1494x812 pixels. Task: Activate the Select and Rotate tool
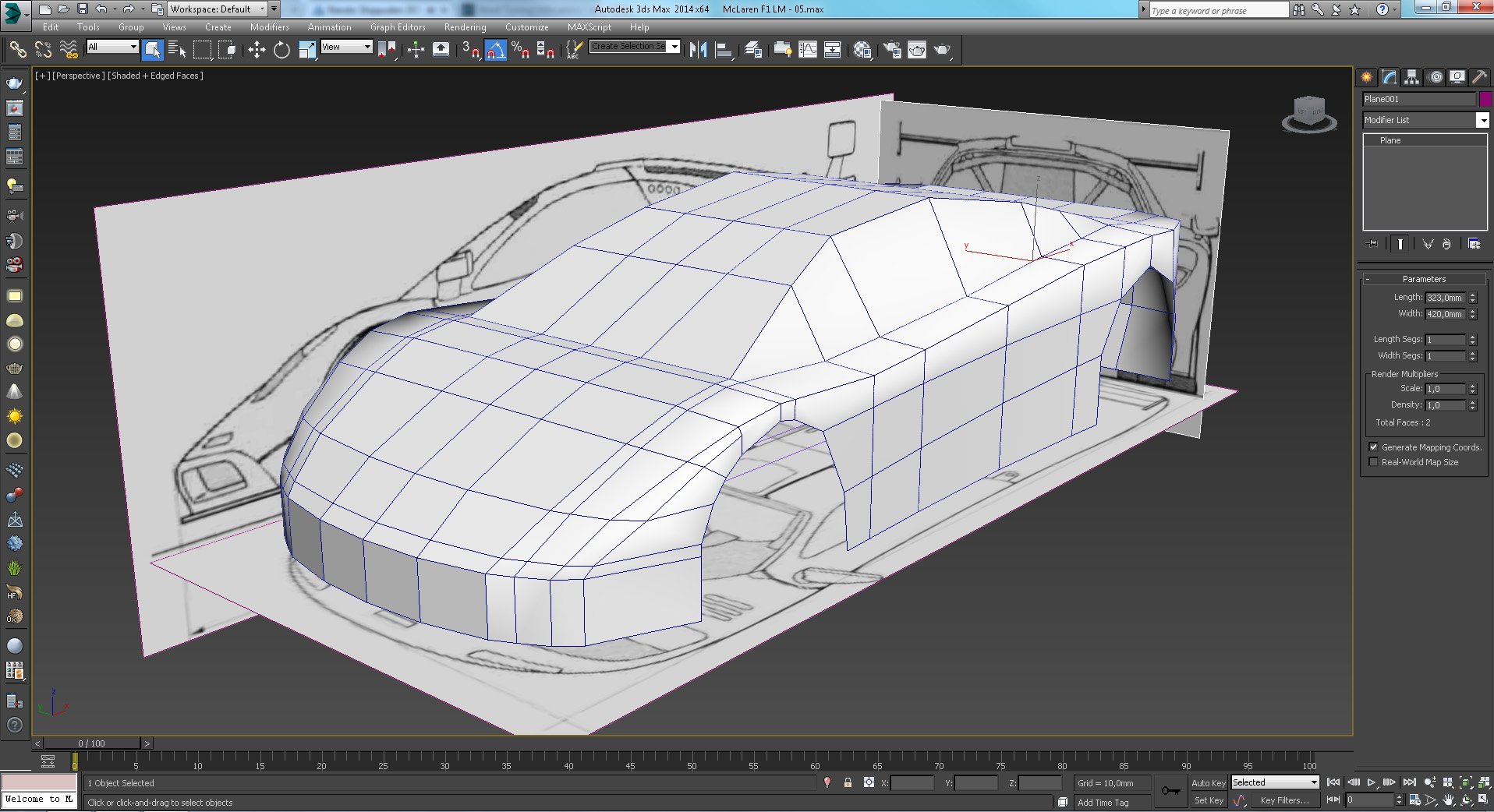point(281,50)
